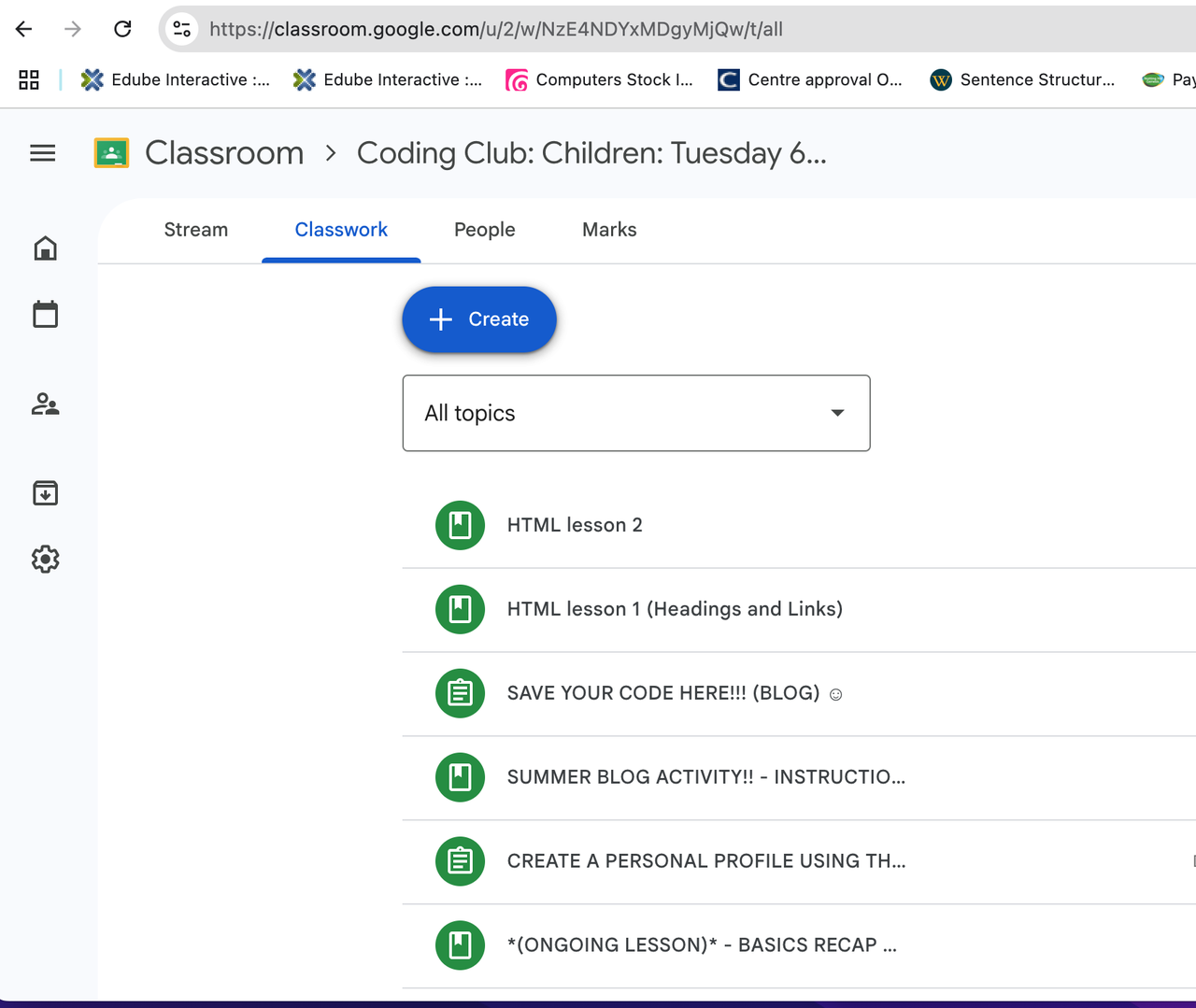Open the Marks tab
Screen dimensions: 1196x1008
(609, 230)
